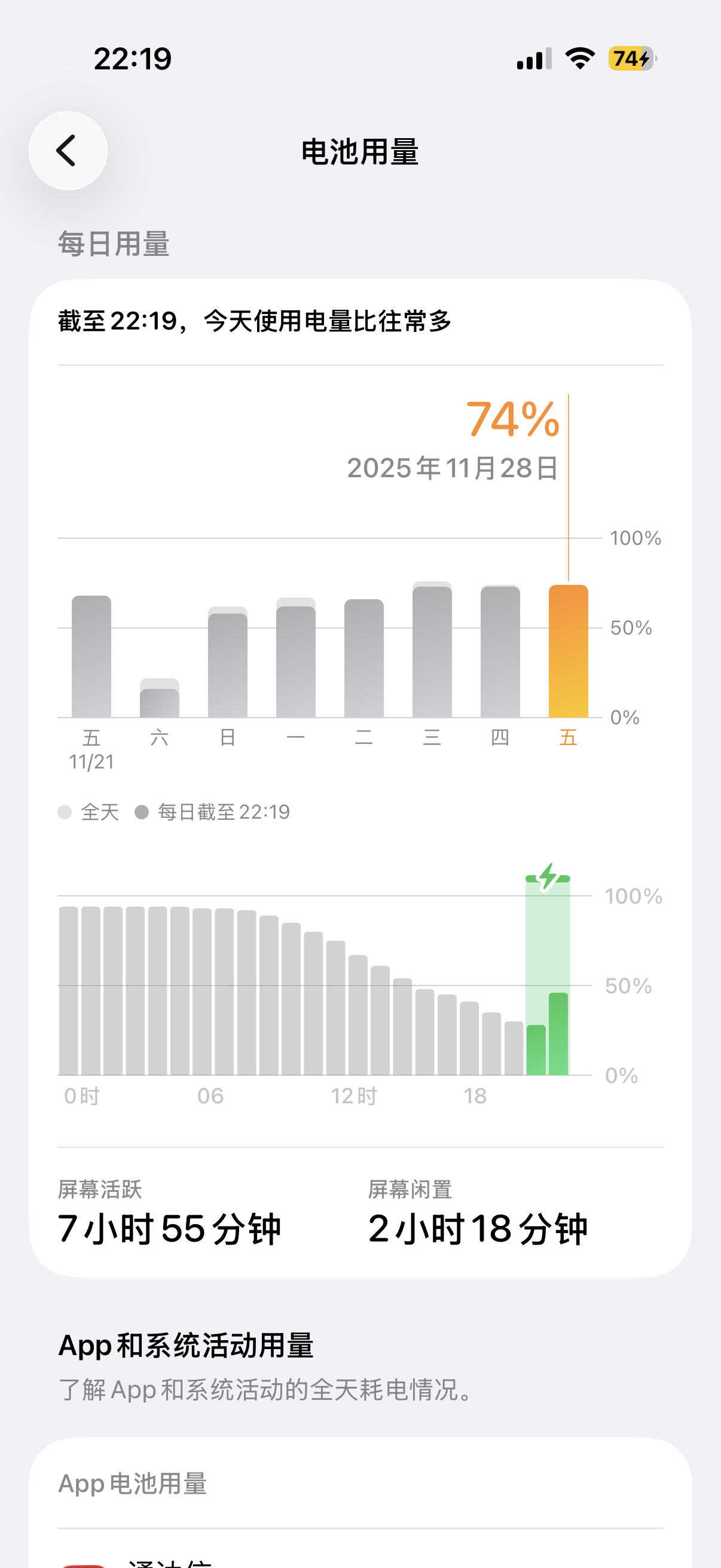The width and height of the screenshot is (721, 1568).
Task: Tap the light gray 全天 legend dot
Action: [65, 812]
